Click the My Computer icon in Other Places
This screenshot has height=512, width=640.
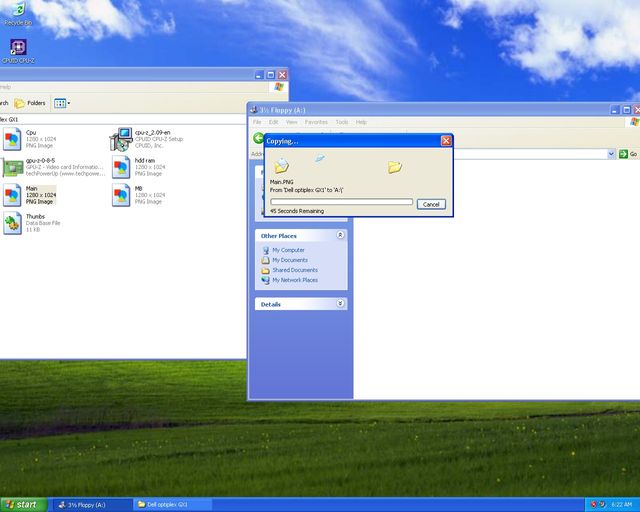pyautogui.click(x=266, y=250)
